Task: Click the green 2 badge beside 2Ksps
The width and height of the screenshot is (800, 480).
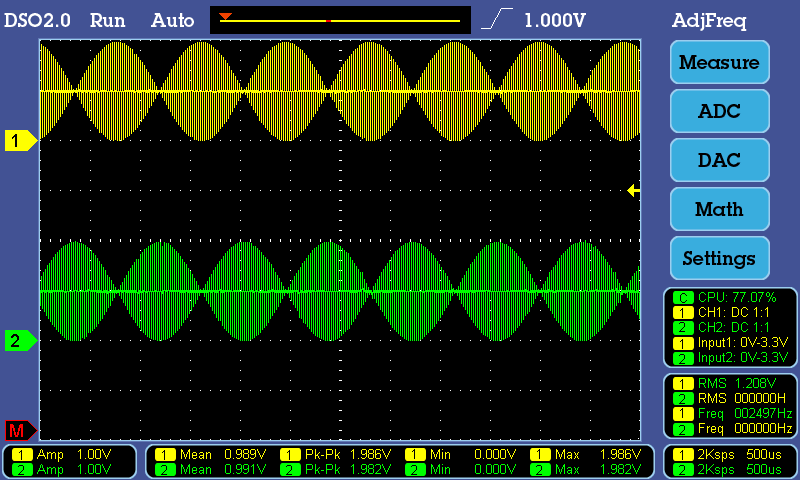Action: pos(683,470)
